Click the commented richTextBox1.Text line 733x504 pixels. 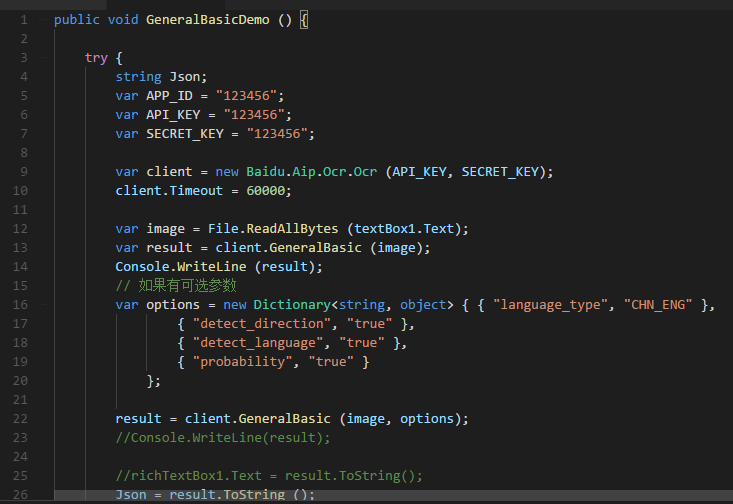[x=269, y=475]
